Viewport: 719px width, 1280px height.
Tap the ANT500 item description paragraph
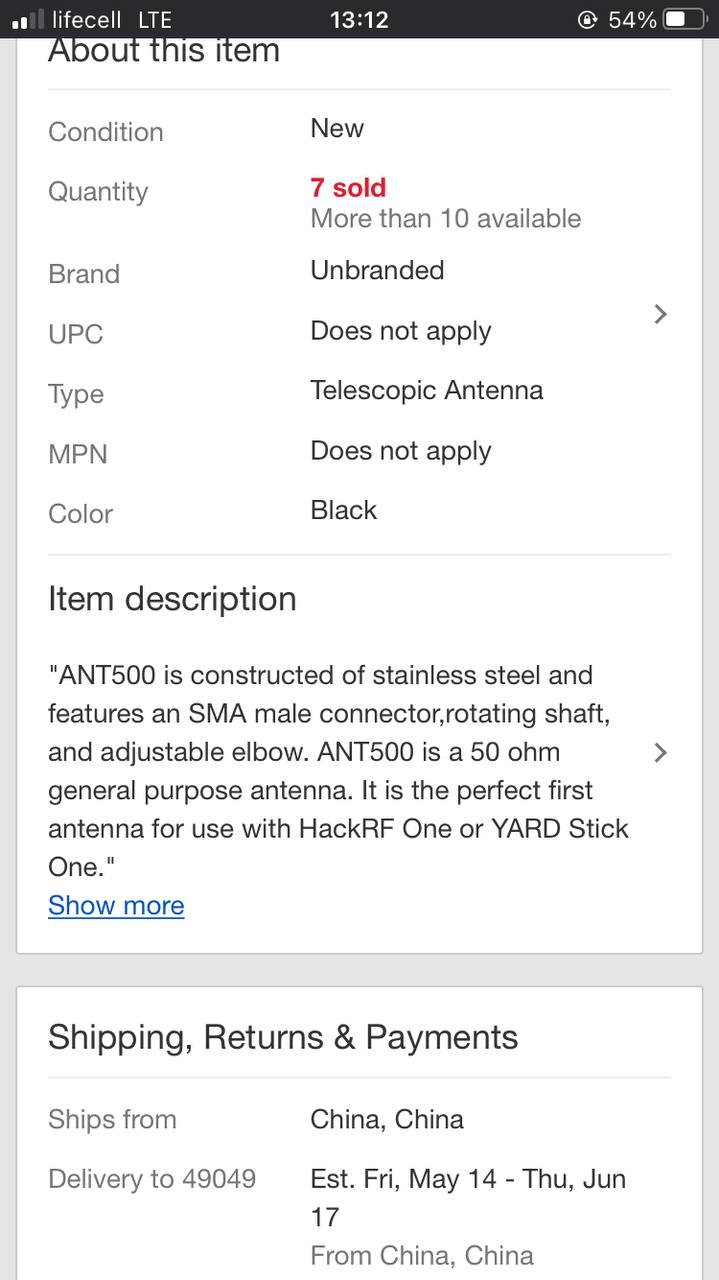click(340, 771)
